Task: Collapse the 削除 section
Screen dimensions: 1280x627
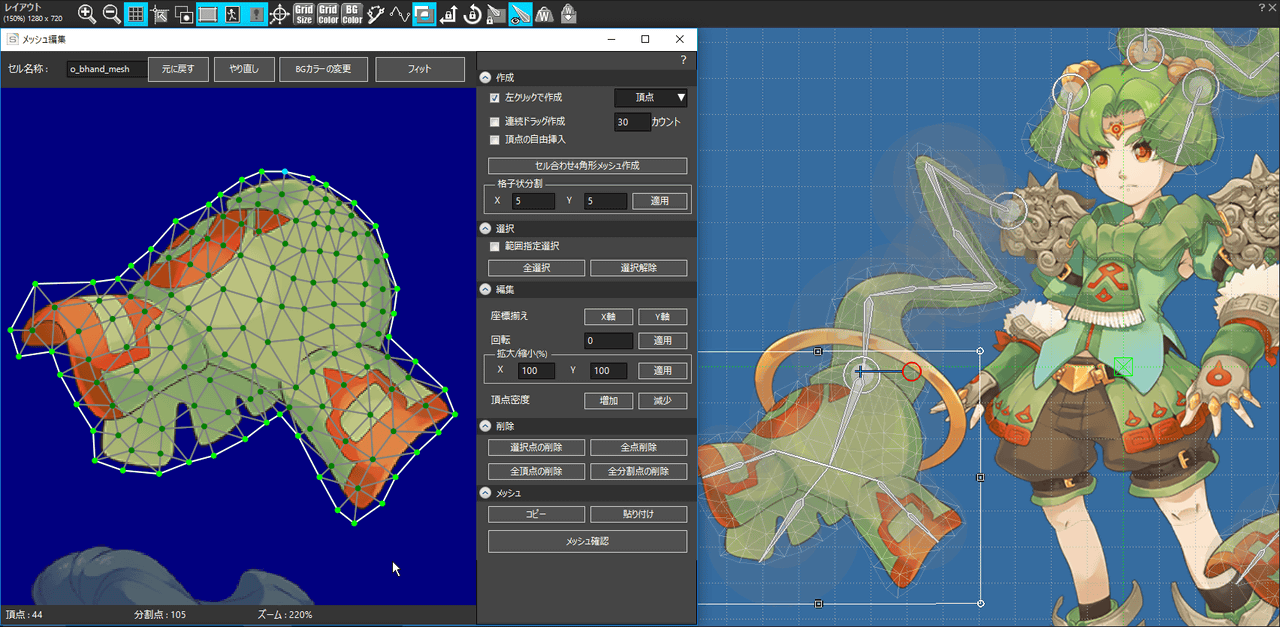Action: (x=486, y=426)
